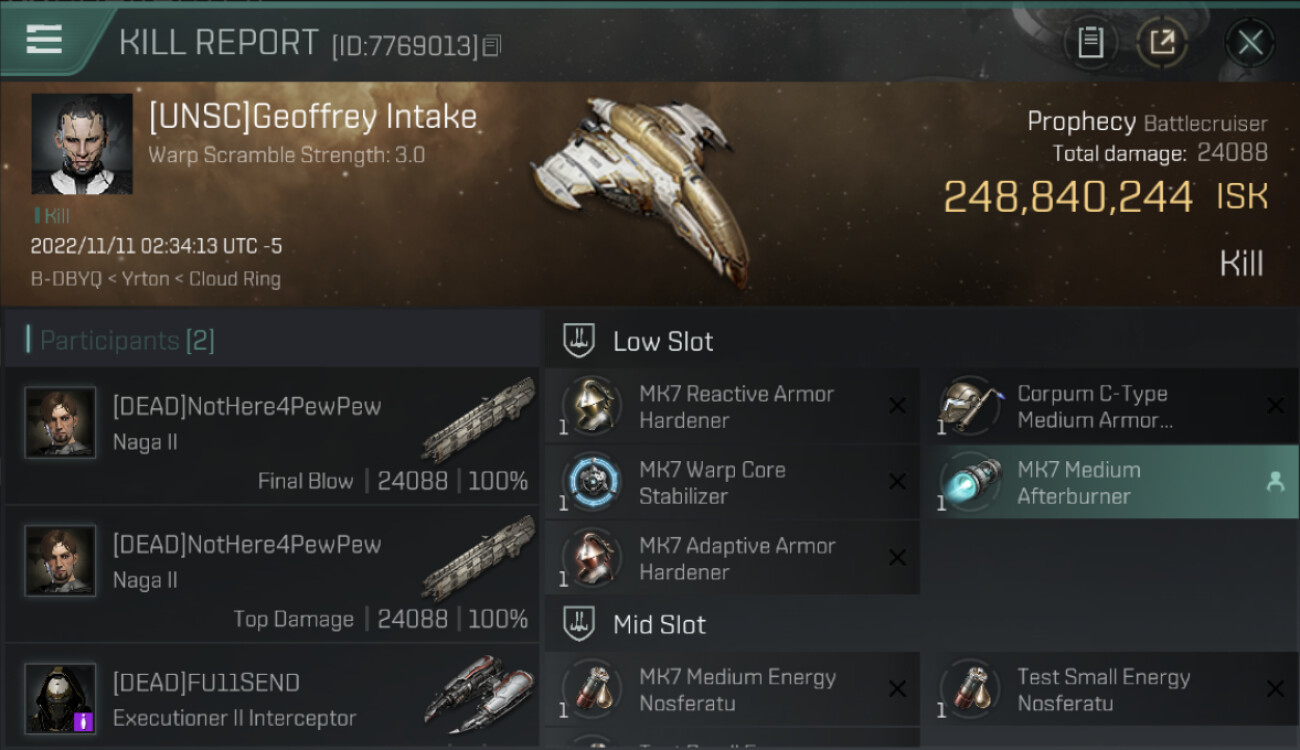Image resolution: width=1300 pixels, height=750 pixels.
Task: Open MK7 Reactive Armor Hardener icon
Action: click(591, 406)
